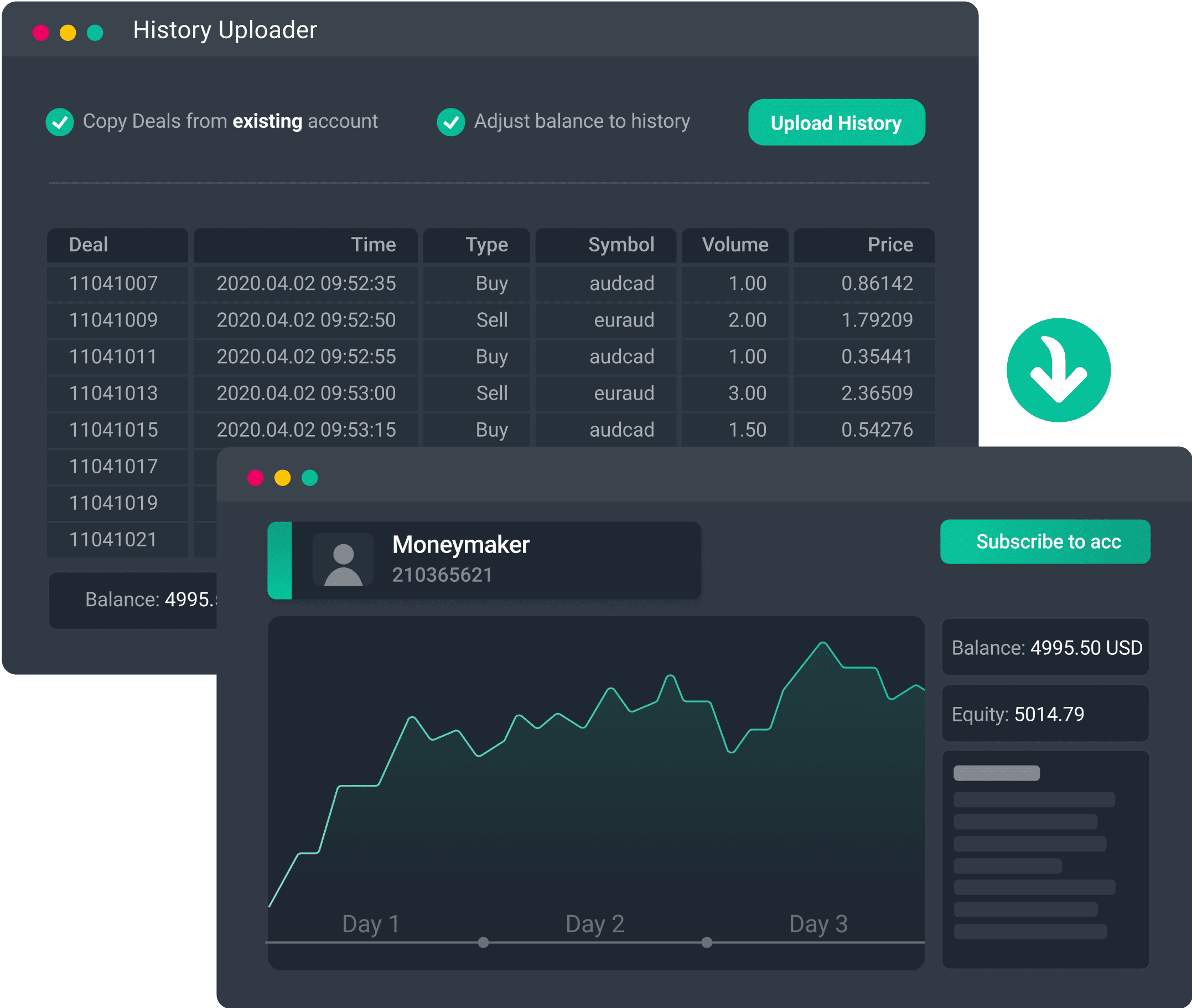This screenshot has width=1192, height=1008.
Task: Select deal 11041011 cell
Action: (x=117, y=356)
